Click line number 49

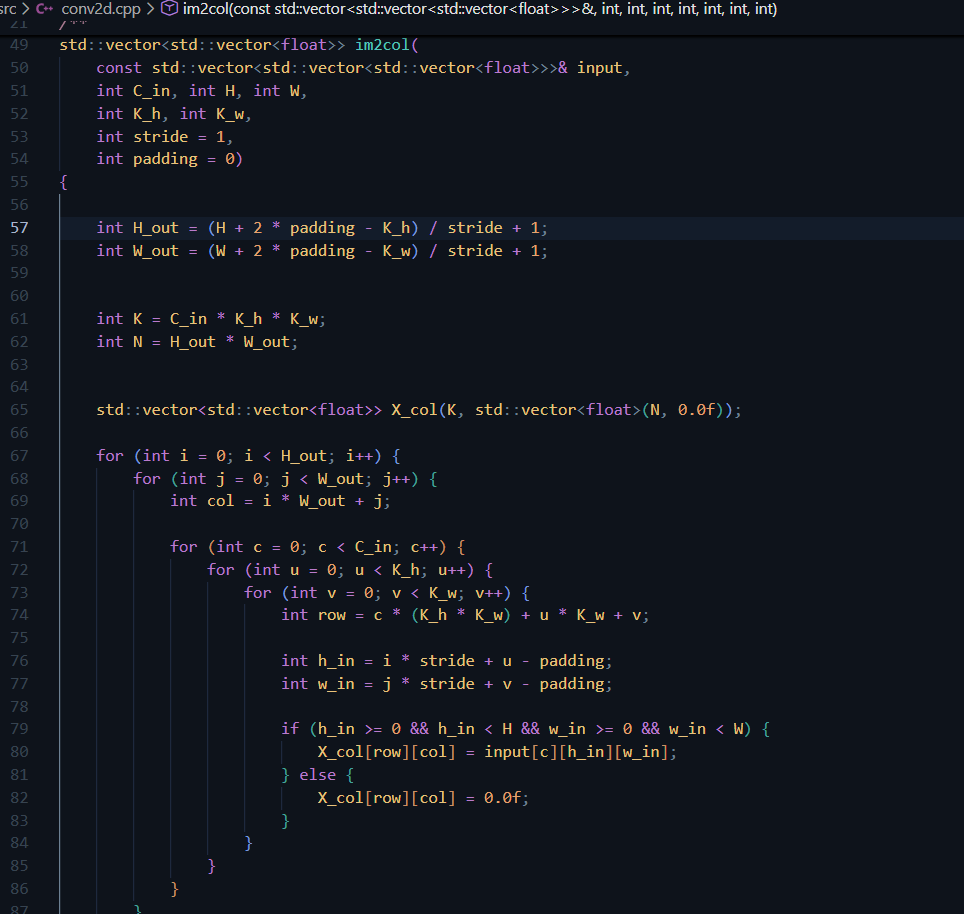point(21,44)
